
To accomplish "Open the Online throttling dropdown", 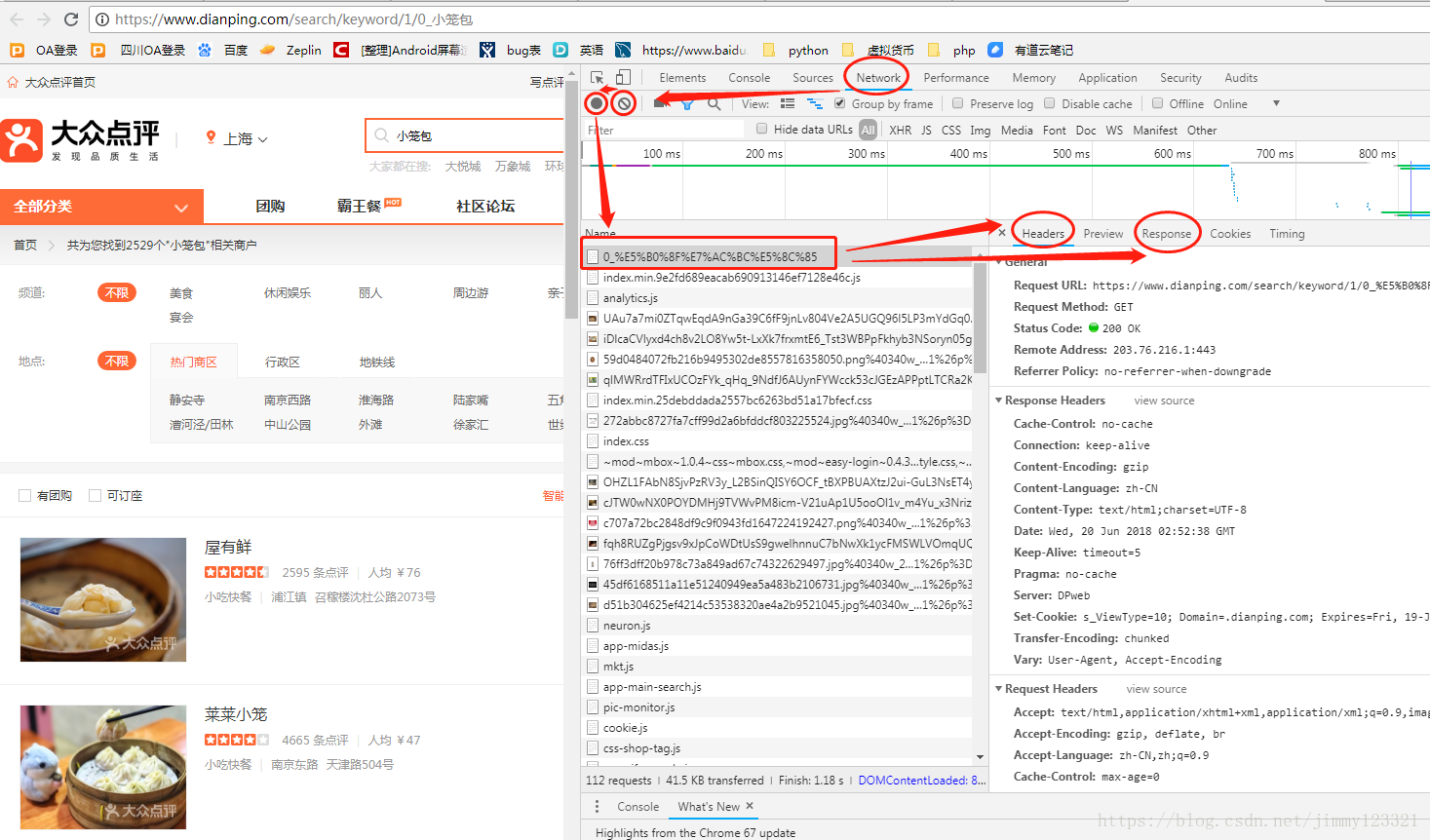I will tap(1245, 103).
